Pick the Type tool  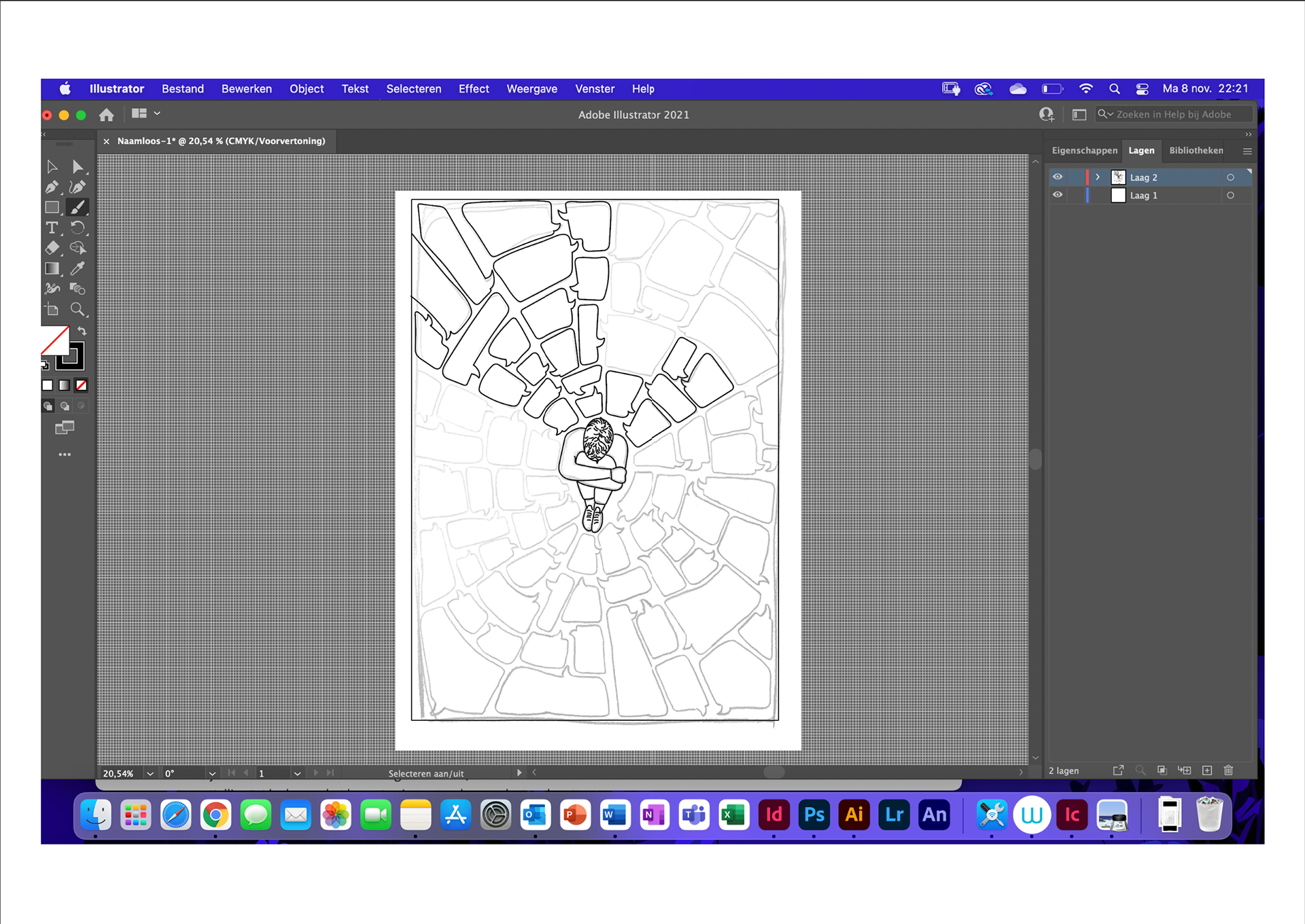[52, 228]
